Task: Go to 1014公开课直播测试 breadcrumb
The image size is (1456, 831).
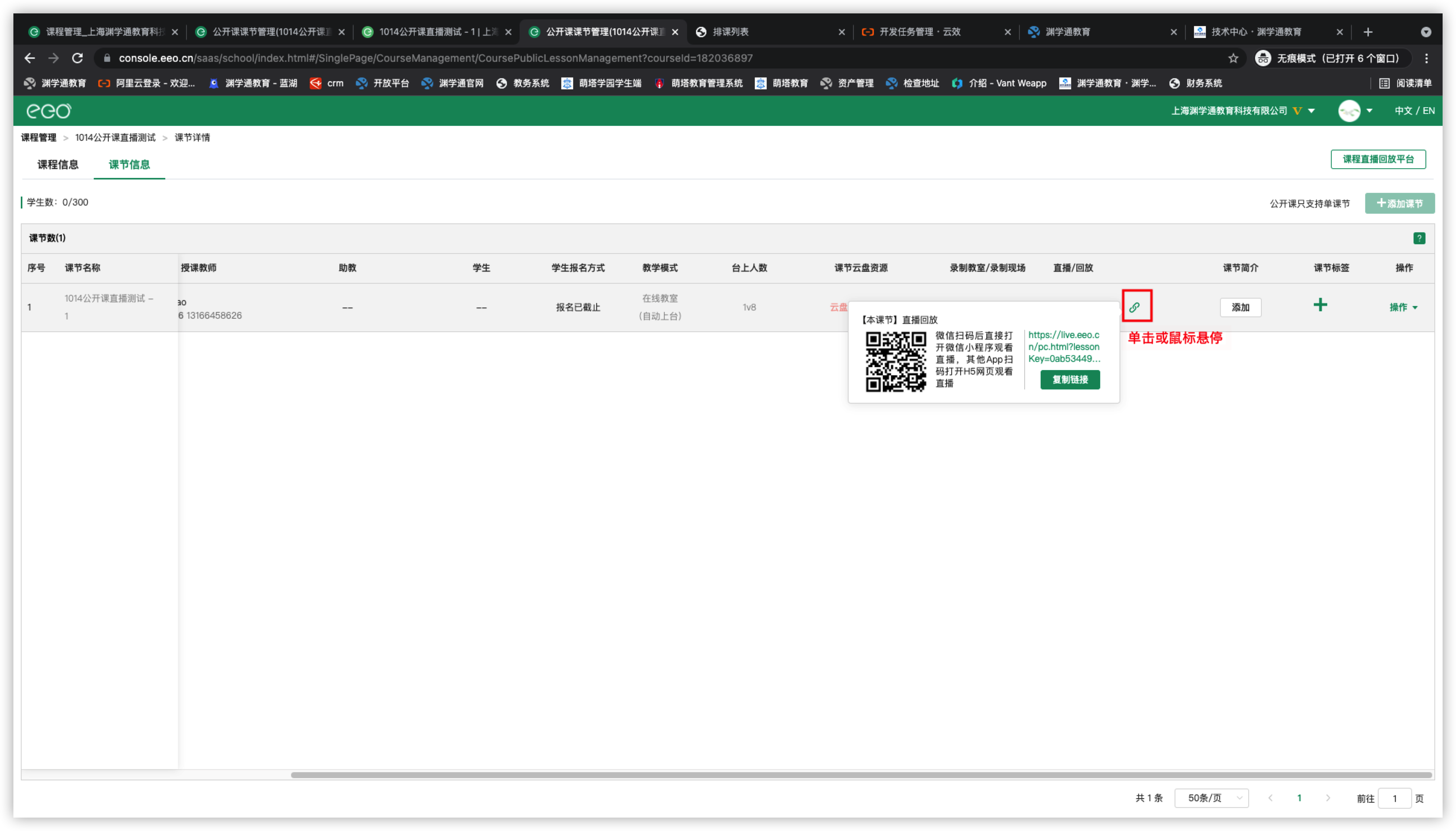Action: coord(115,137)
